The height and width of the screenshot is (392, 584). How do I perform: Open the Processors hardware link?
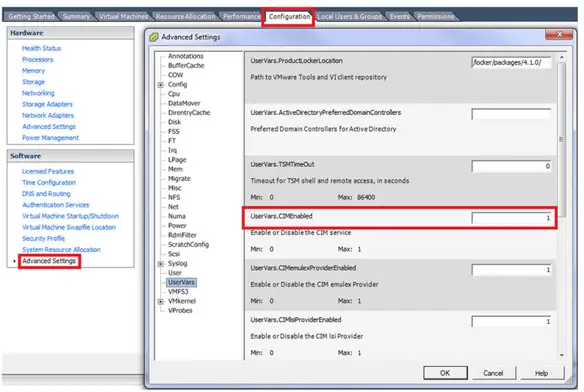(x=38, y=59)
